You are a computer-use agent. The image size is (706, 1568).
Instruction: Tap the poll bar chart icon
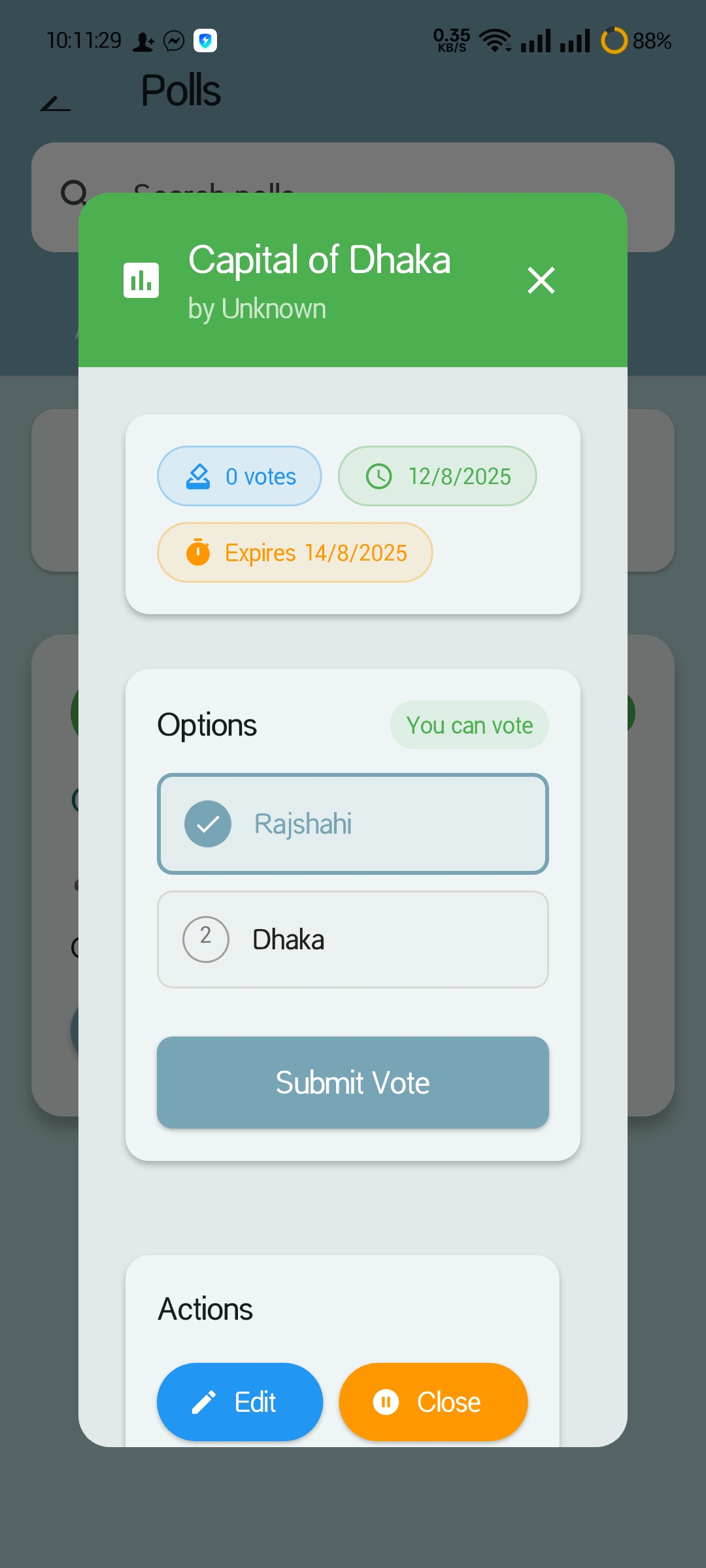141,280
